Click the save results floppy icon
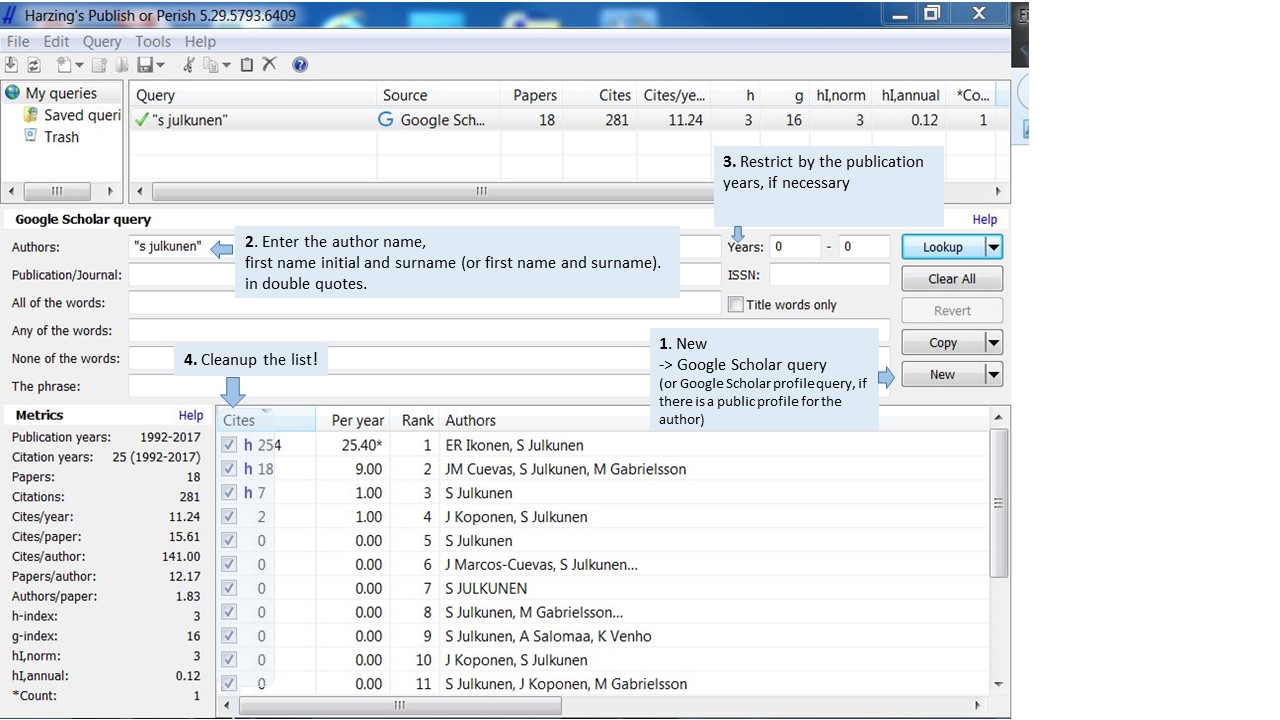Image resolution: width=1280 pixels, height=720 pixels. coord(145,65)
